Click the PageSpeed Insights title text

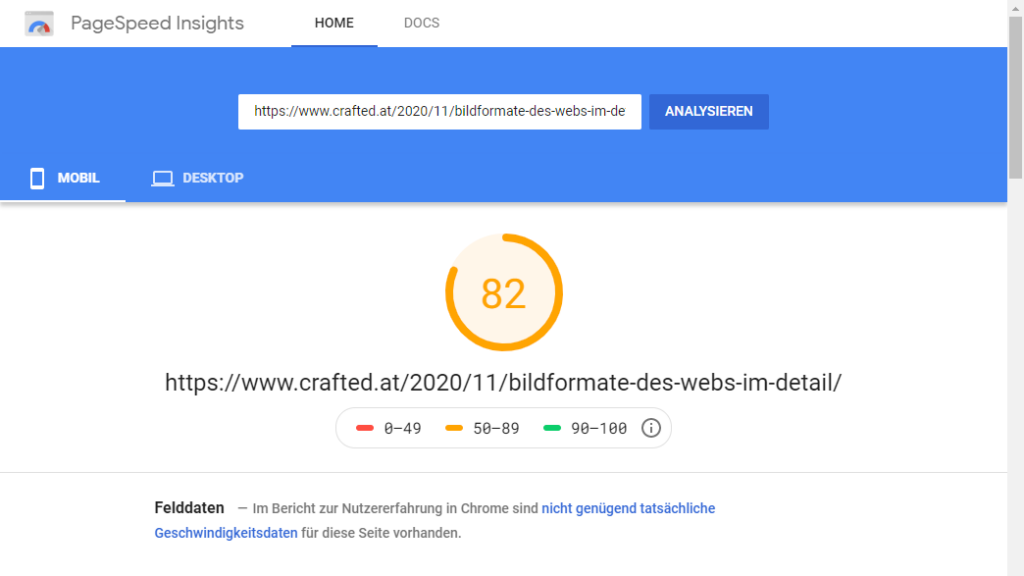pyautogui.click(x=157, y=23)
